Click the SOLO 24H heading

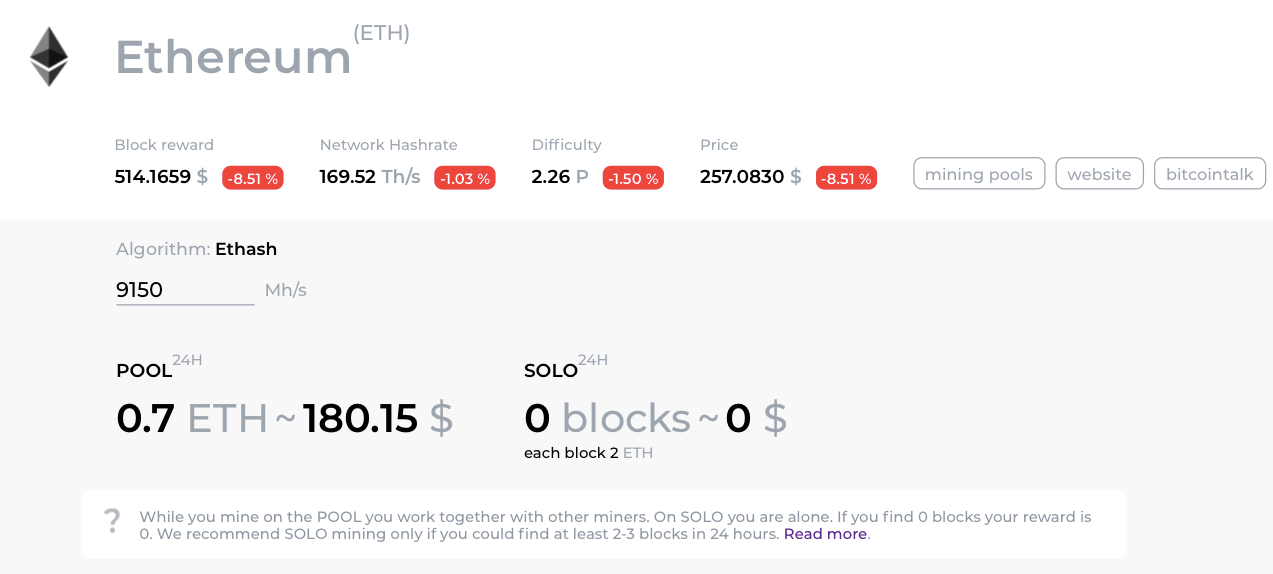(552, 370)
